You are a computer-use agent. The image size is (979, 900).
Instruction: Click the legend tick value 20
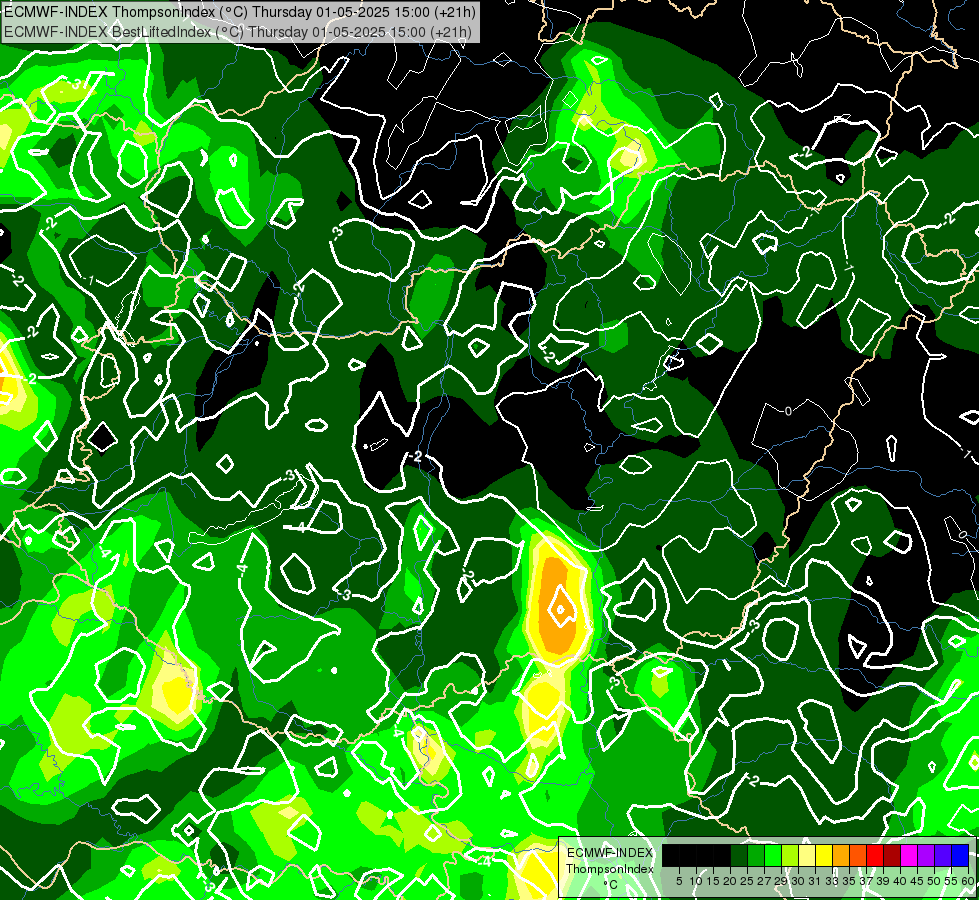[731, 881]
